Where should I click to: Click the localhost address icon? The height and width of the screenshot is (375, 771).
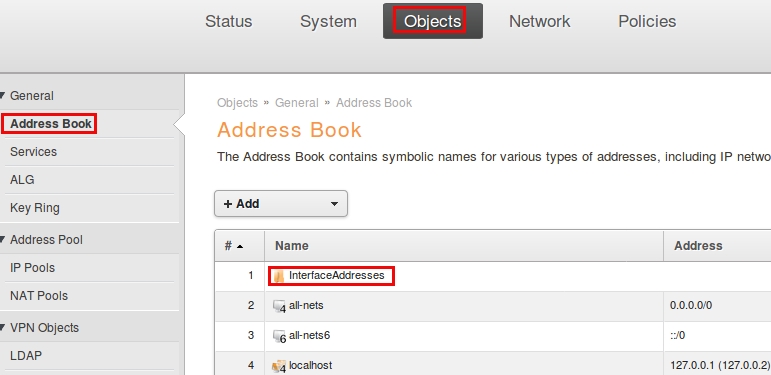[x=279, y=366]
